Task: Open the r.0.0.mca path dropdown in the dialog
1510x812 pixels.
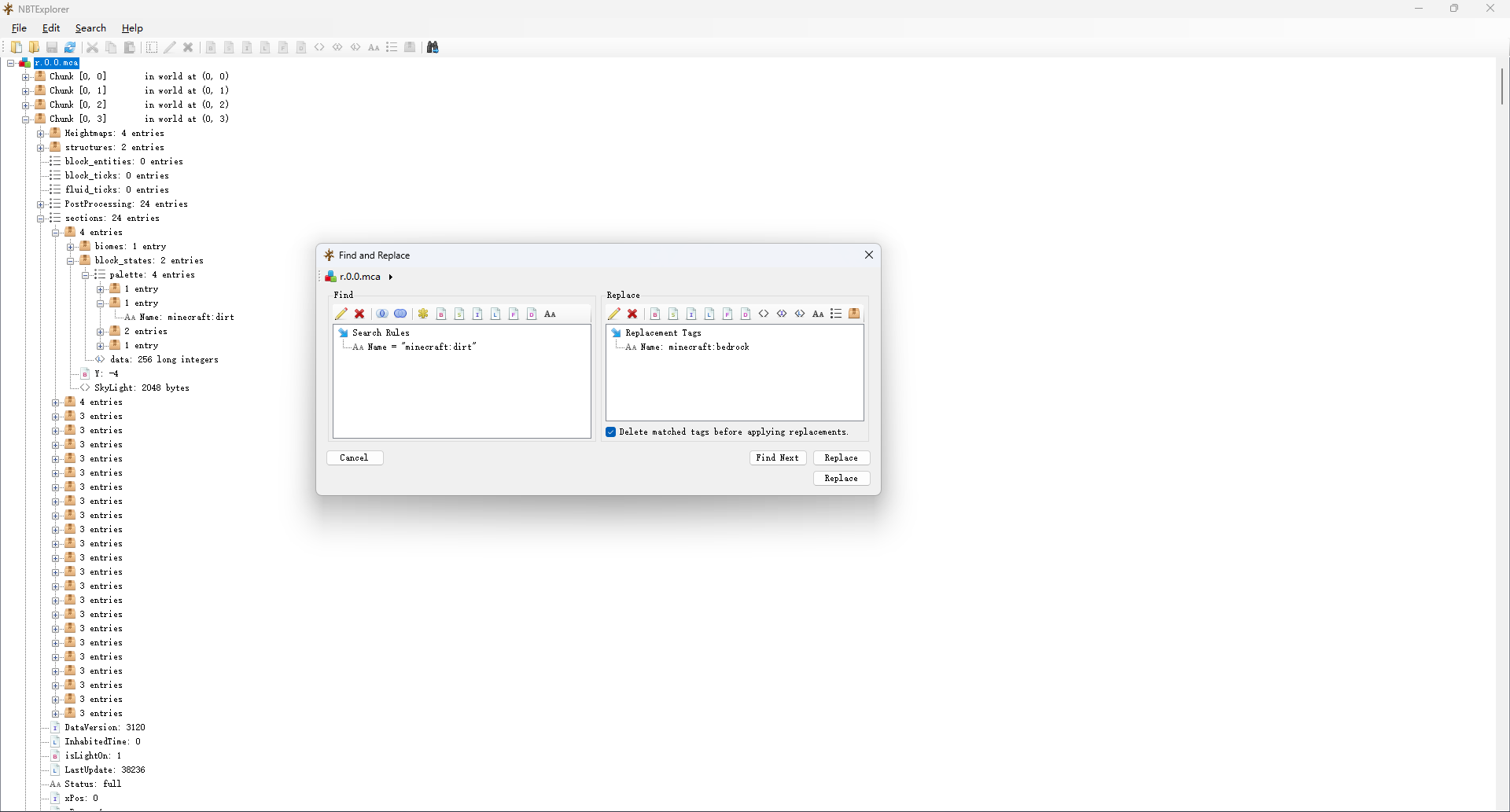Action: (x=391, y=277)
